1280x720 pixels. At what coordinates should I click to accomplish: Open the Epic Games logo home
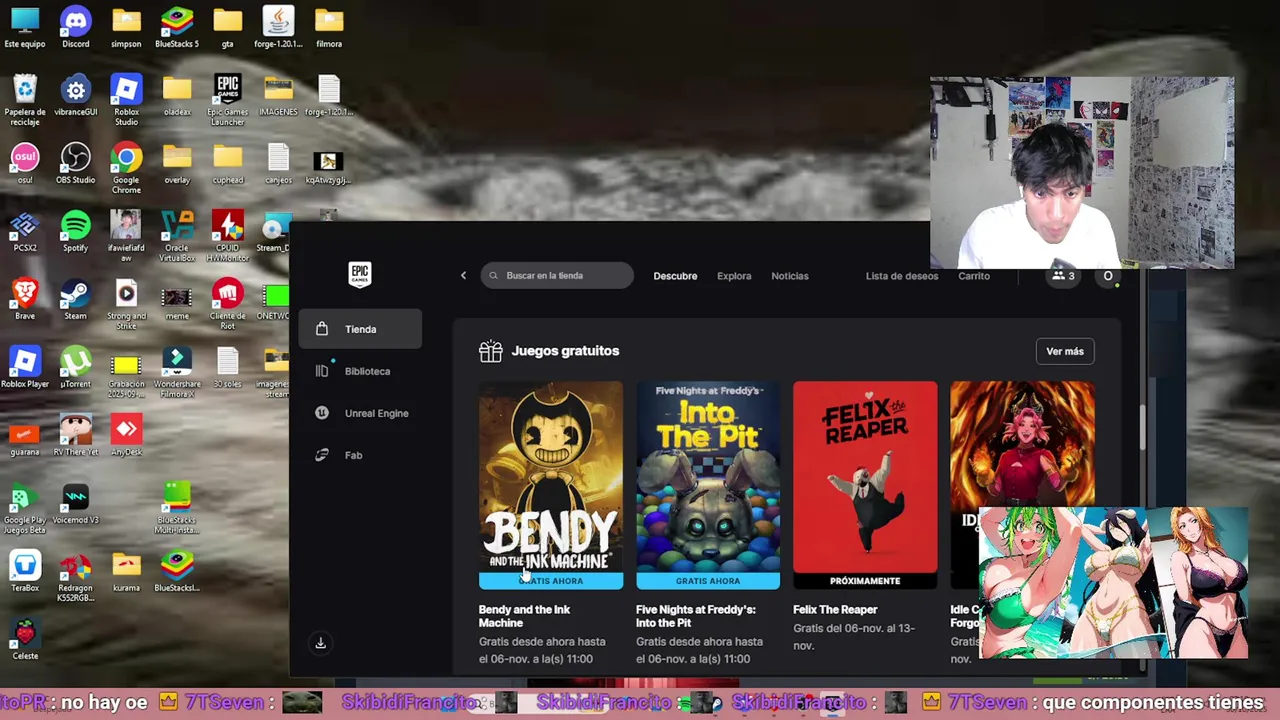pos(360,275)
